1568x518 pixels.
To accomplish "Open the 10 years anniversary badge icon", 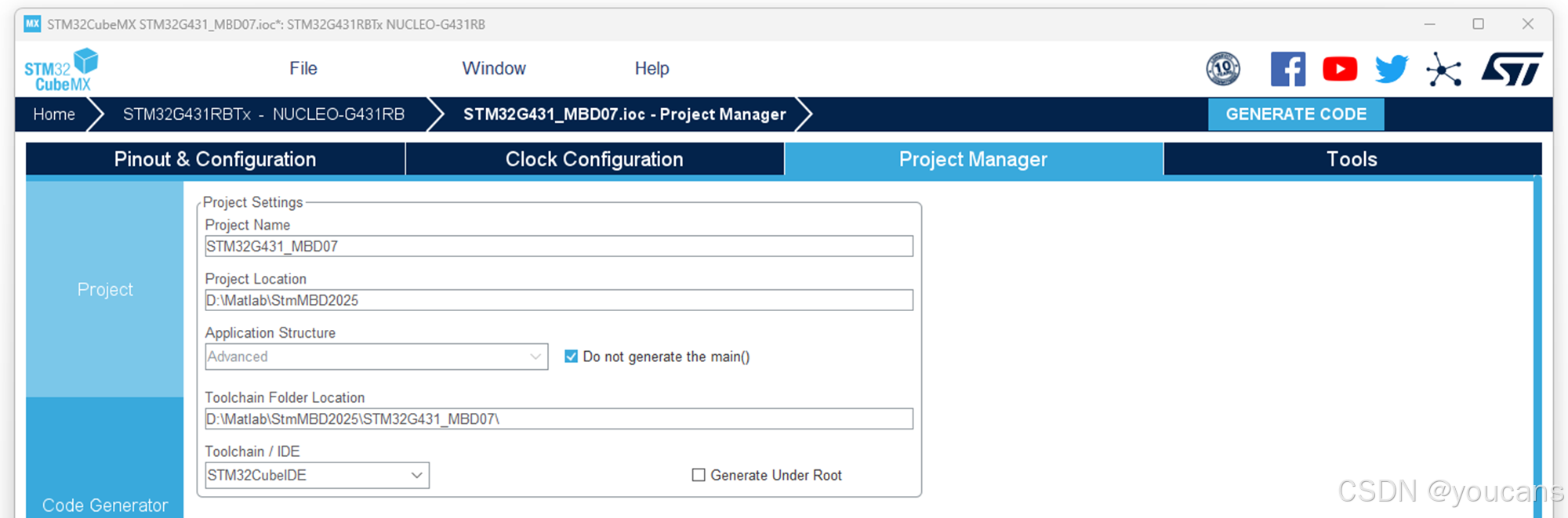I will pyautogui.click(x=1223, y=69).
